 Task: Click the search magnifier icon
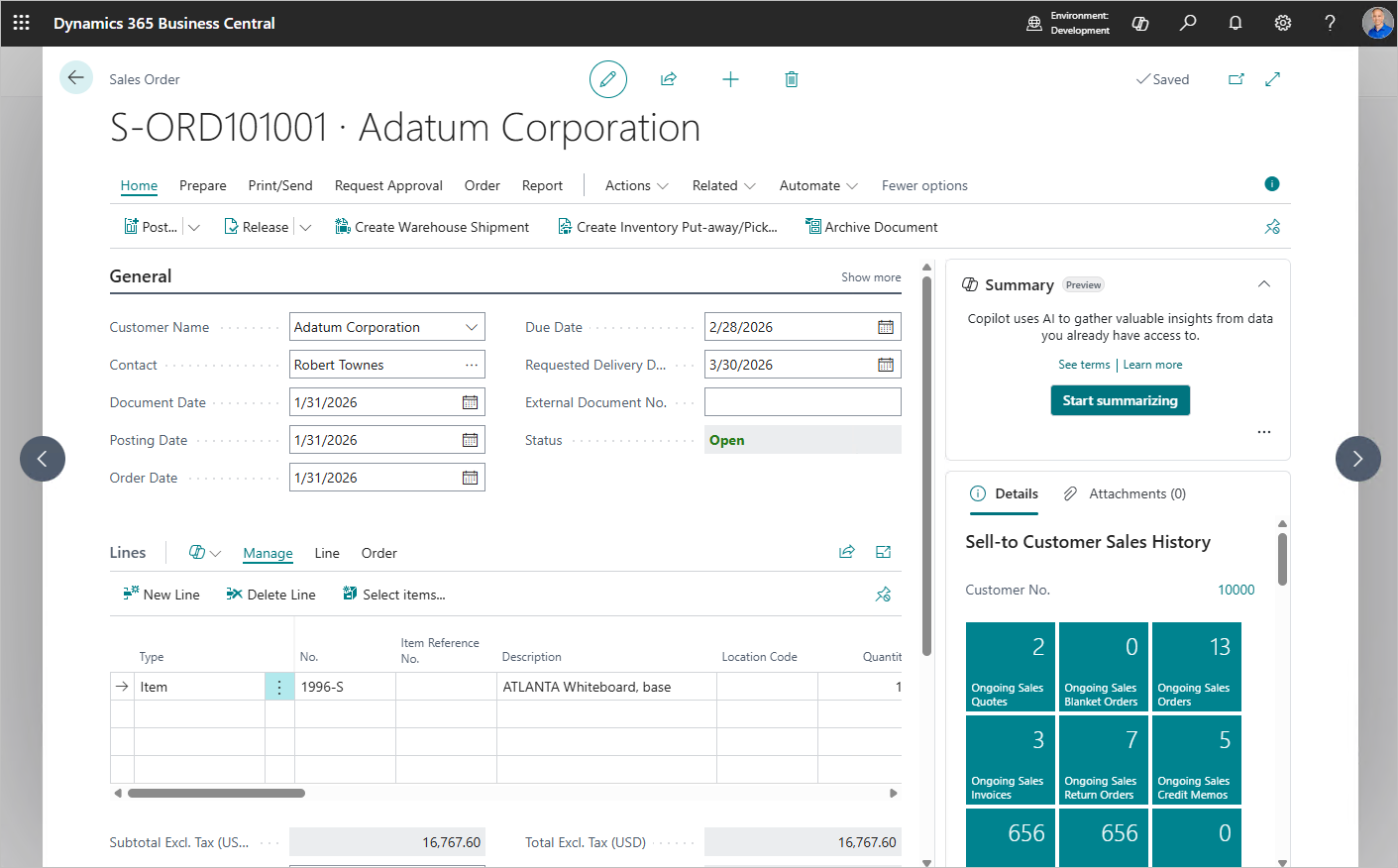pos(1188,23)
